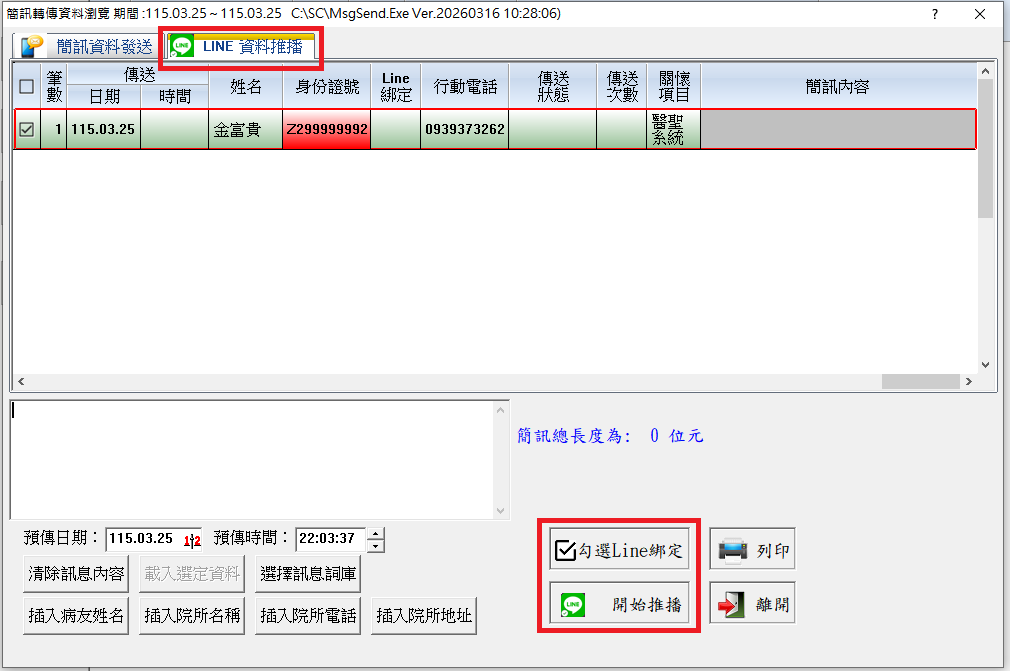Insert patient name with 插入病友姓名

coord(76,615)
